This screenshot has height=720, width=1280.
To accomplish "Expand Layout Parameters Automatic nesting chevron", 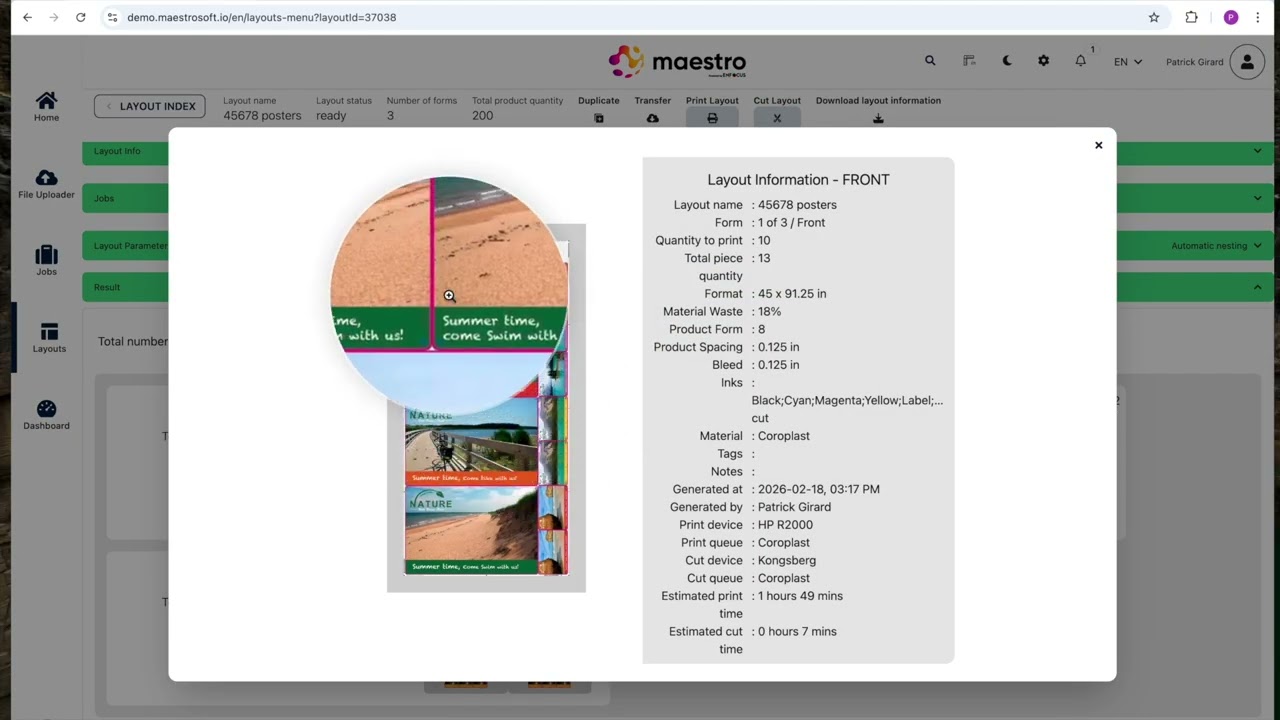I will (1257, 245).
